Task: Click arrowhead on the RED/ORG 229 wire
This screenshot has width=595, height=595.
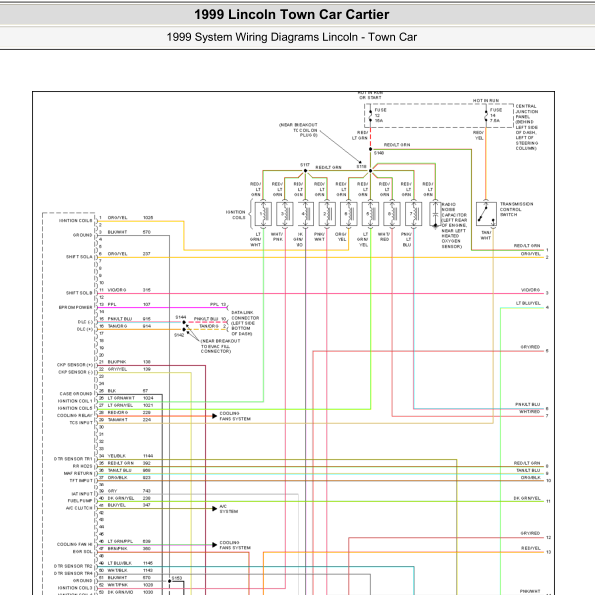Action: [214, 416]
